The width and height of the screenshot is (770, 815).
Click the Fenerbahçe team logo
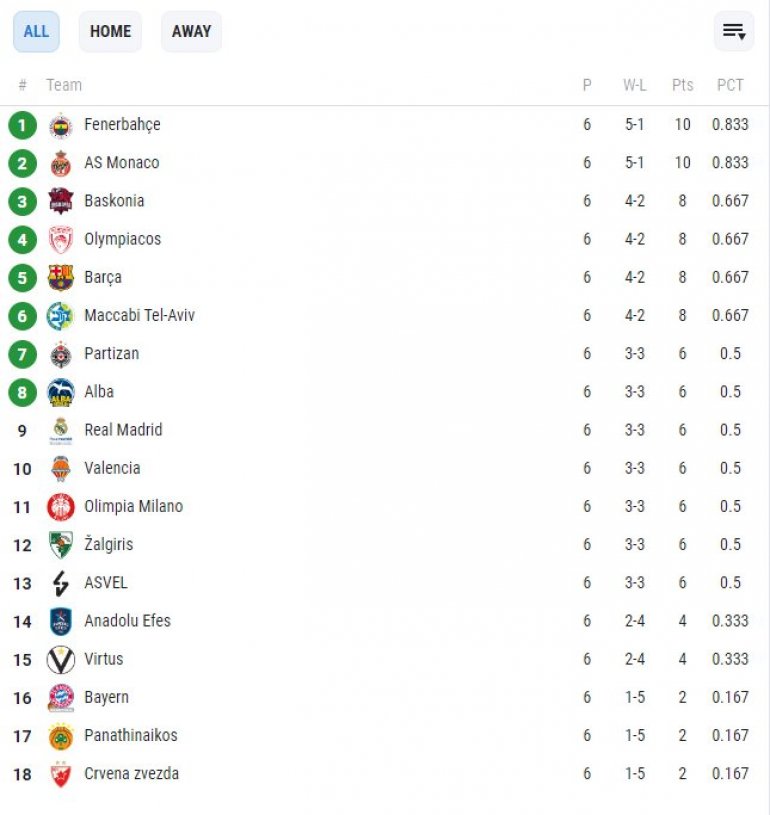click(61, 126)
